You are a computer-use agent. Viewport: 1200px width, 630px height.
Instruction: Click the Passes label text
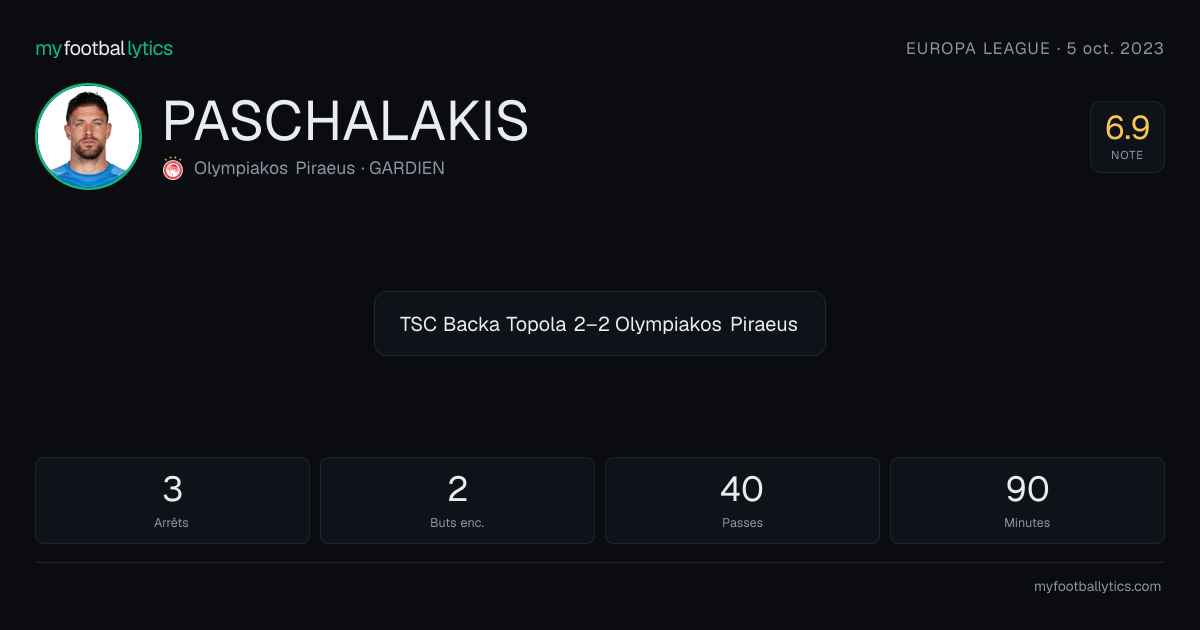point(742,523)
